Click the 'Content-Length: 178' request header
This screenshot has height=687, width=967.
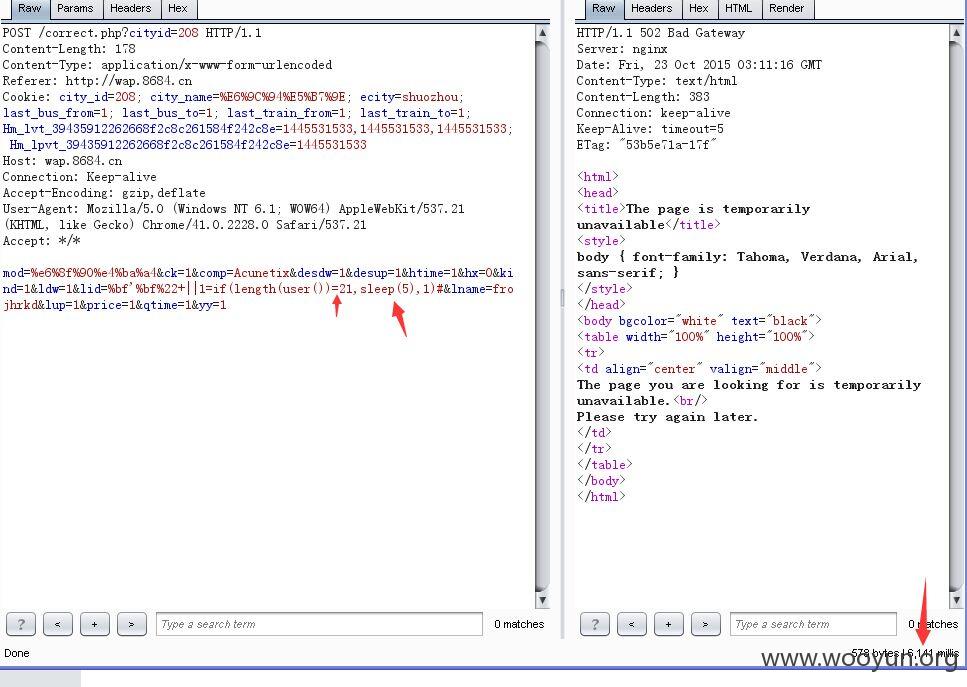coord(69,49)
